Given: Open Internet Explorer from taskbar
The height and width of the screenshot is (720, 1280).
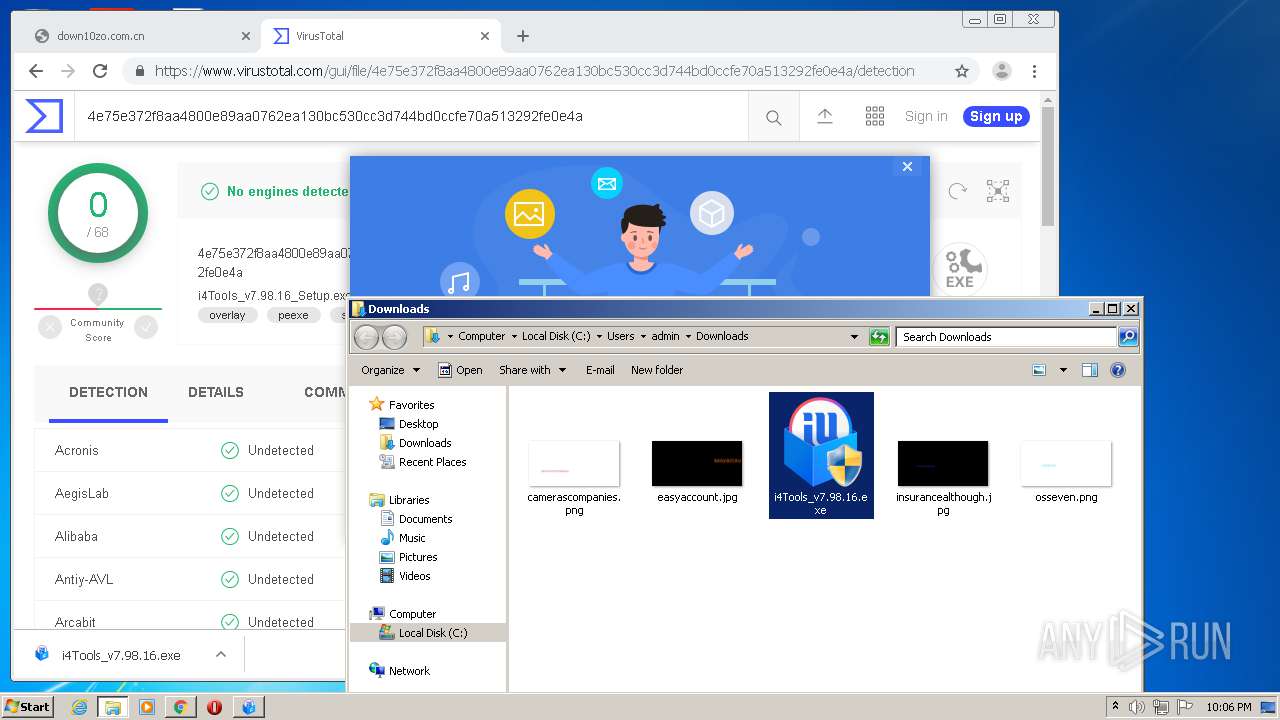Looking at the screenshot, I should pos(79,707).
